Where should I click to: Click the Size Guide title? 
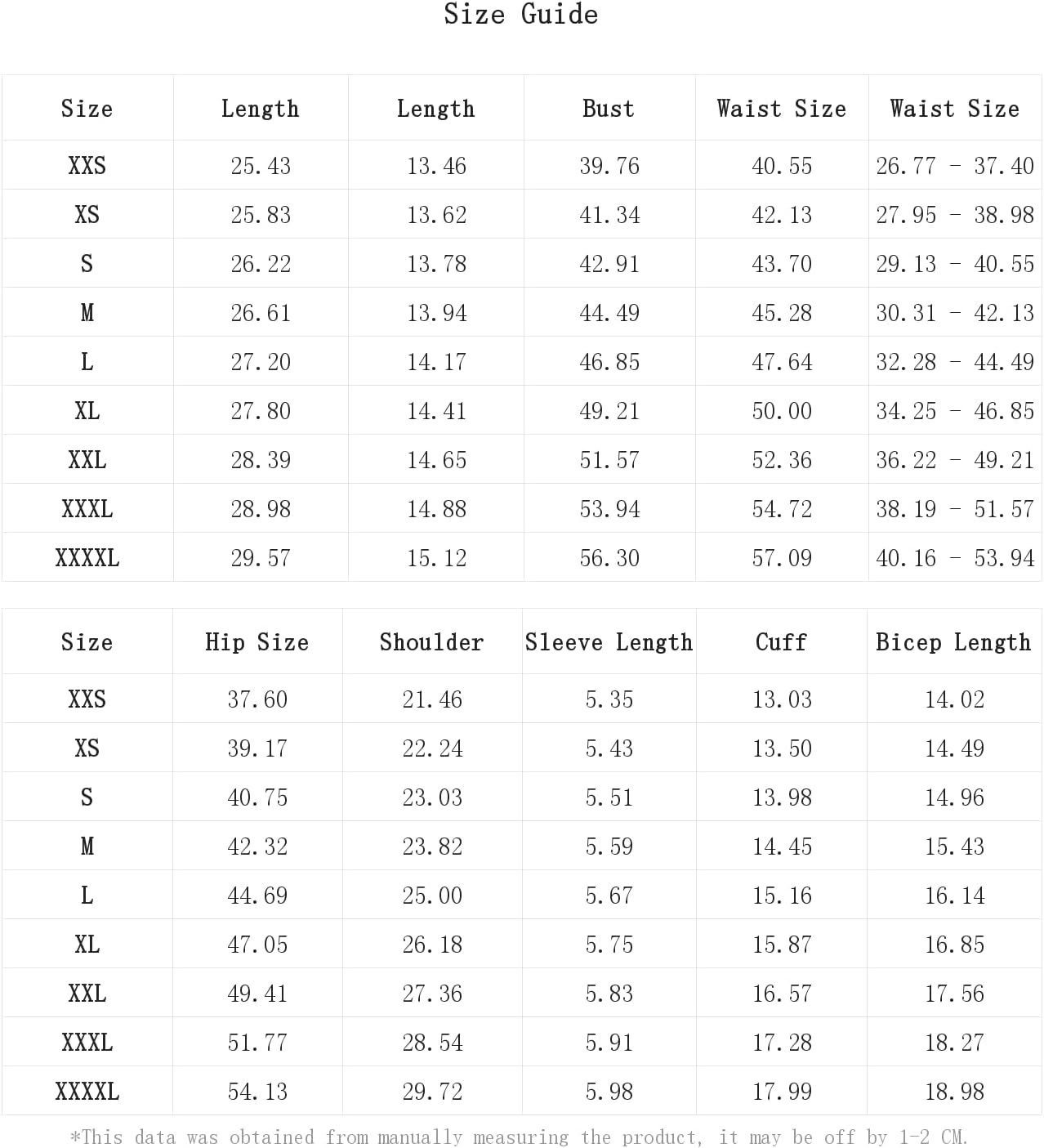click(520, 15)
